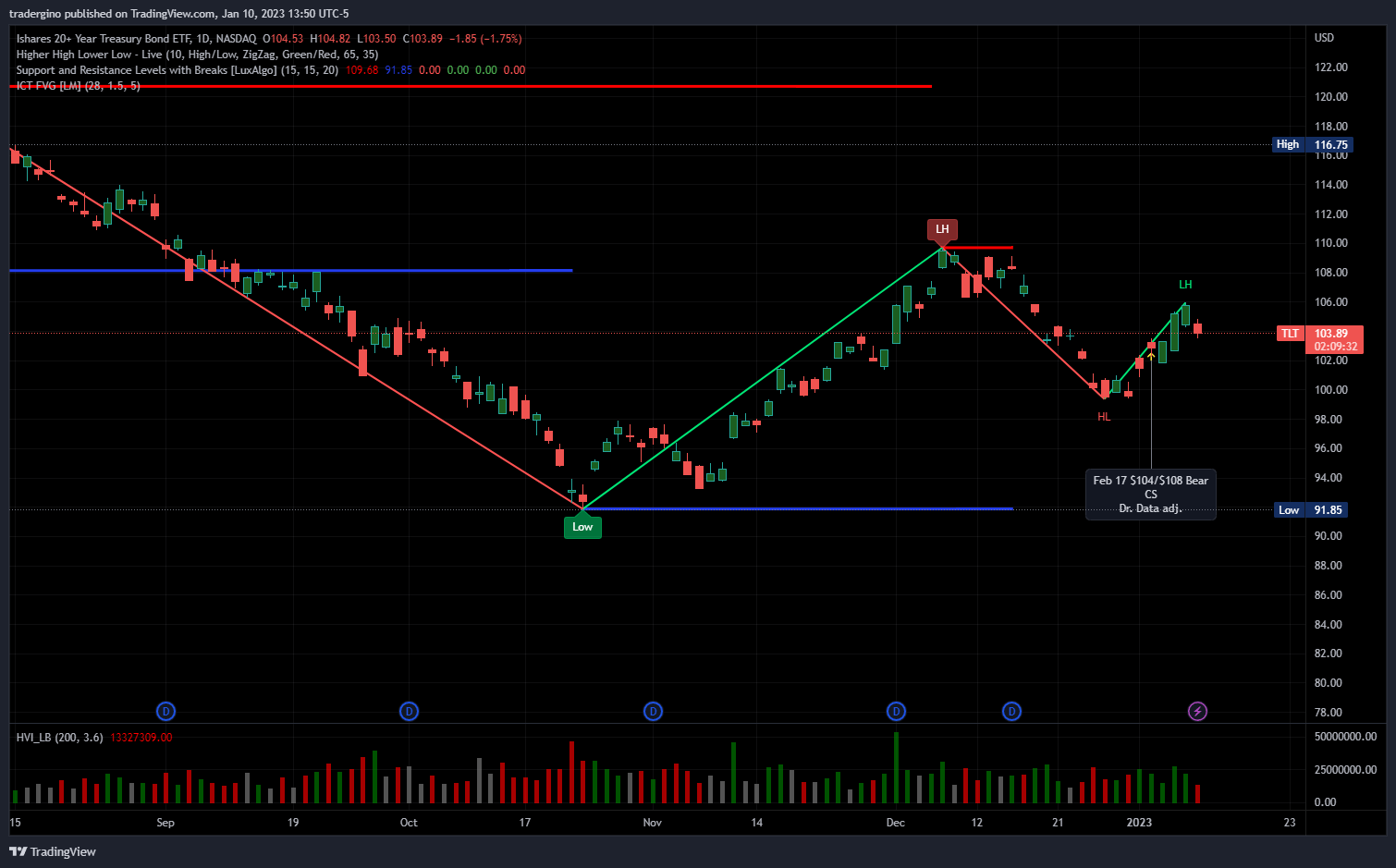Viewport: 1396px width, 868px height.
Task: Select the red LH label at December peak
Action: (942, 229)
